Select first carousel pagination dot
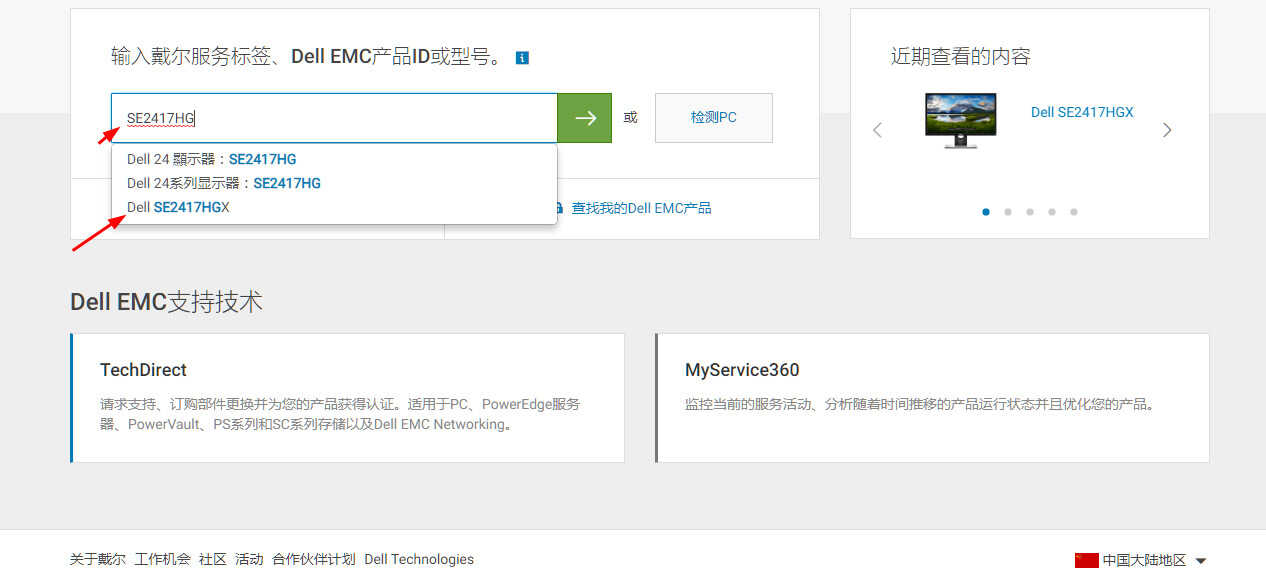 (x=986, y=212)
